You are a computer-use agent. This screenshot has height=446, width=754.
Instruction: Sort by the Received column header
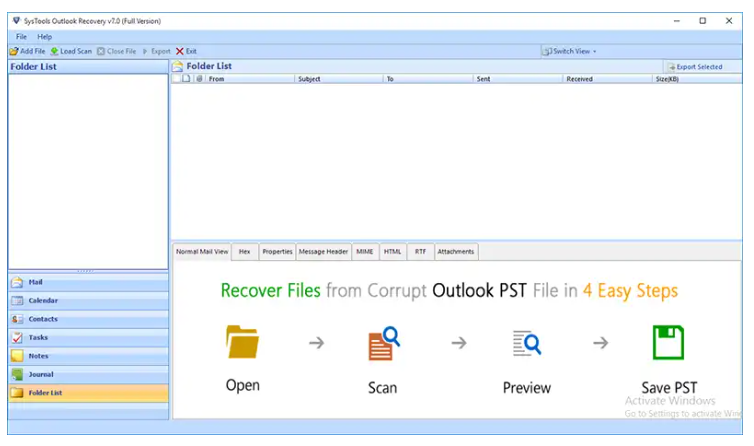point(607,79)
